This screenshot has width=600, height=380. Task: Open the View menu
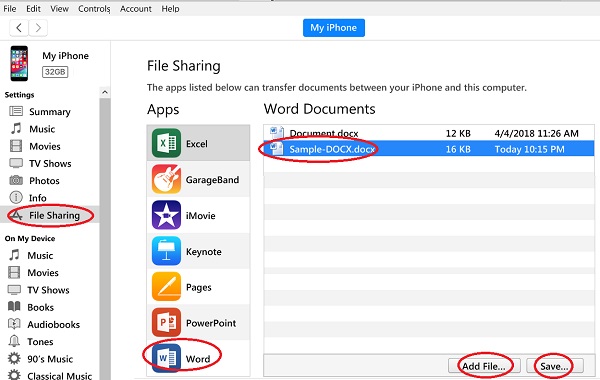59,8
